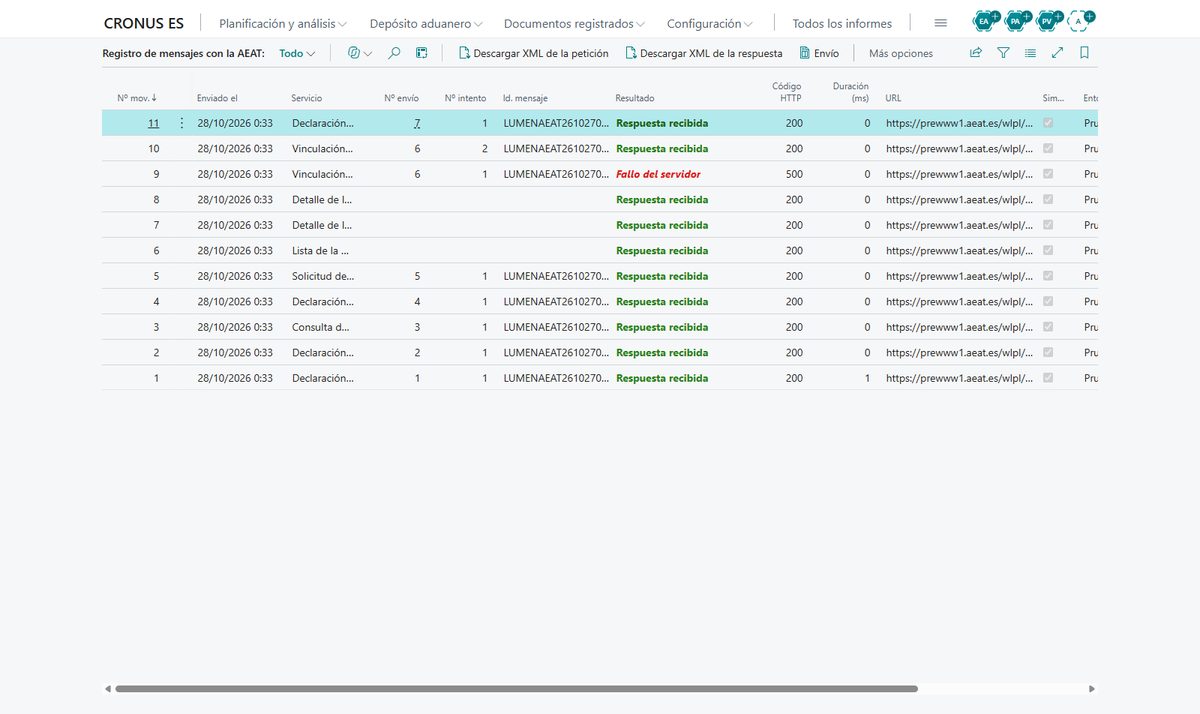Click the analysis mode icon beside search
The height and width of the screenshot is (714, 1200).
[422, 53]
